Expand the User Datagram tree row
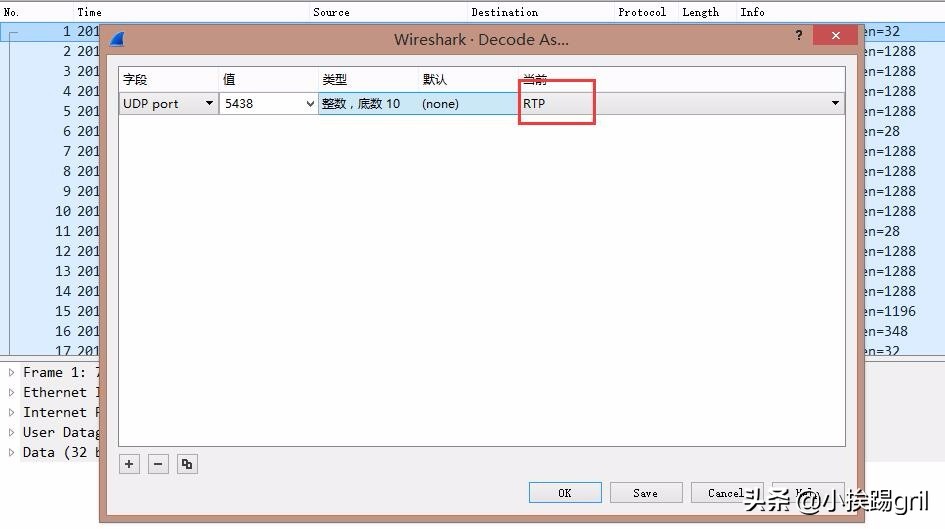Viewport: 945px width, 529px height. click(x=11, y=432)
